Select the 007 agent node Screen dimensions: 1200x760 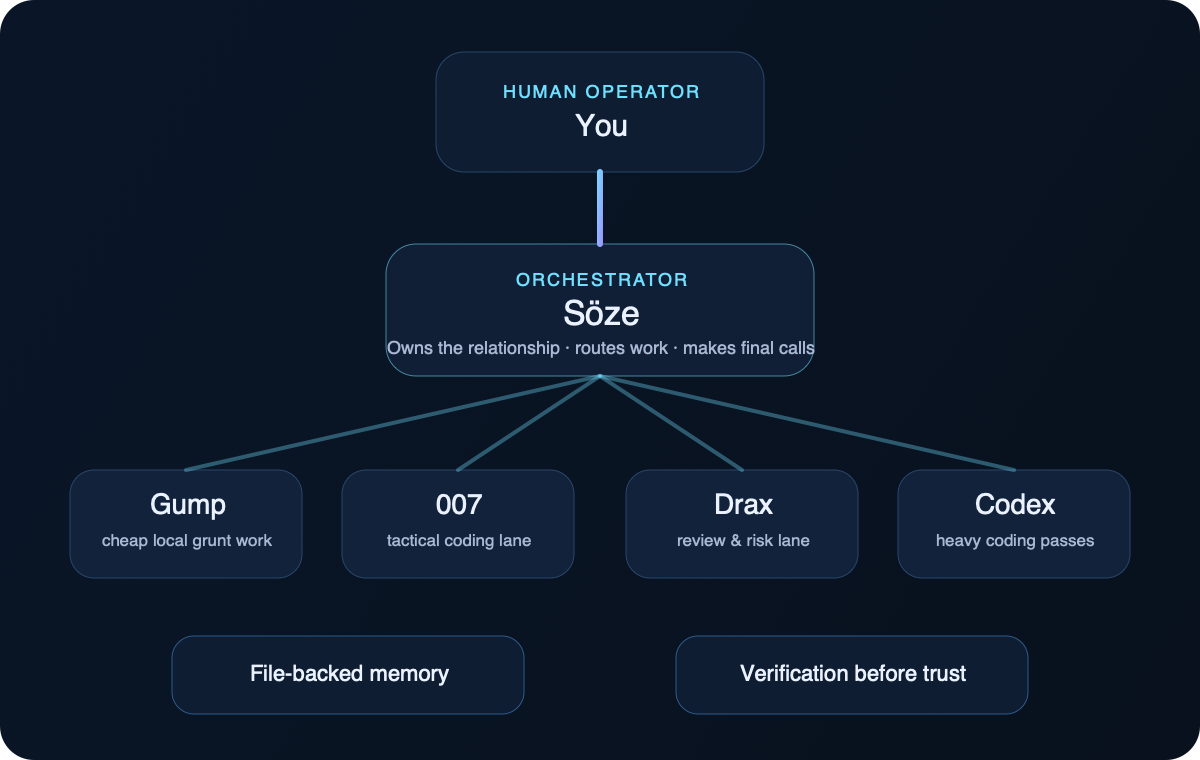pyautogui.click(x=458, y=523)
